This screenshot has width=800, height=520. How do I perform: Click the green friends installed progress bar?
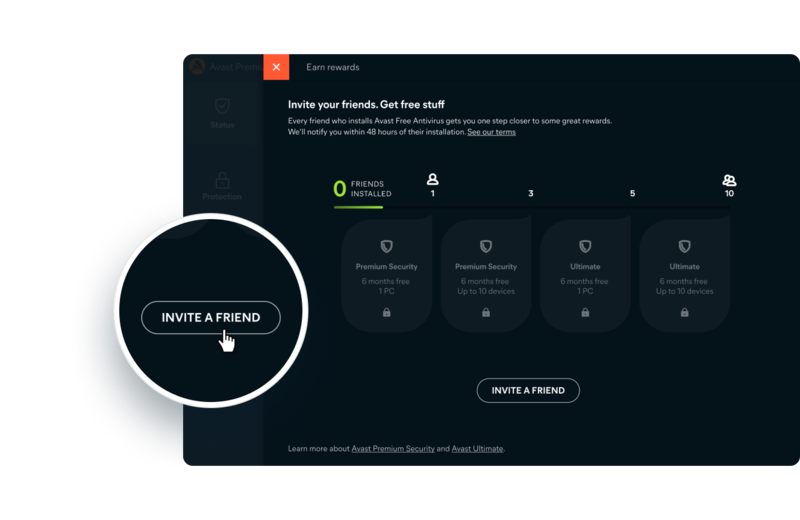pos(358,207)
